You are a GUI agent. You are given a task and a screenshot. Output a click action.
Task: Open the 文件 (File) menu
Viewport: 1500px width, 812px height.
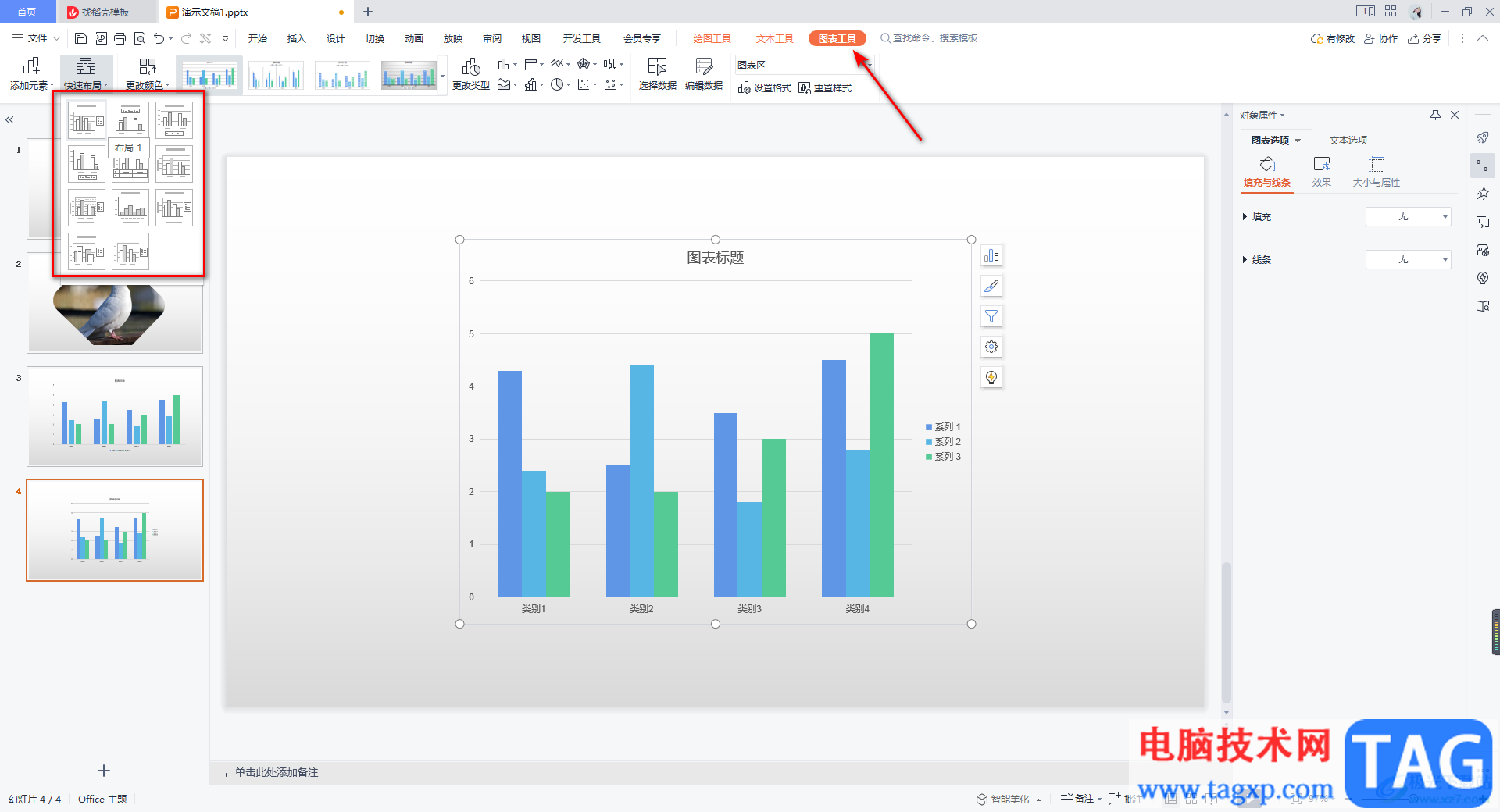pos(37,38)
